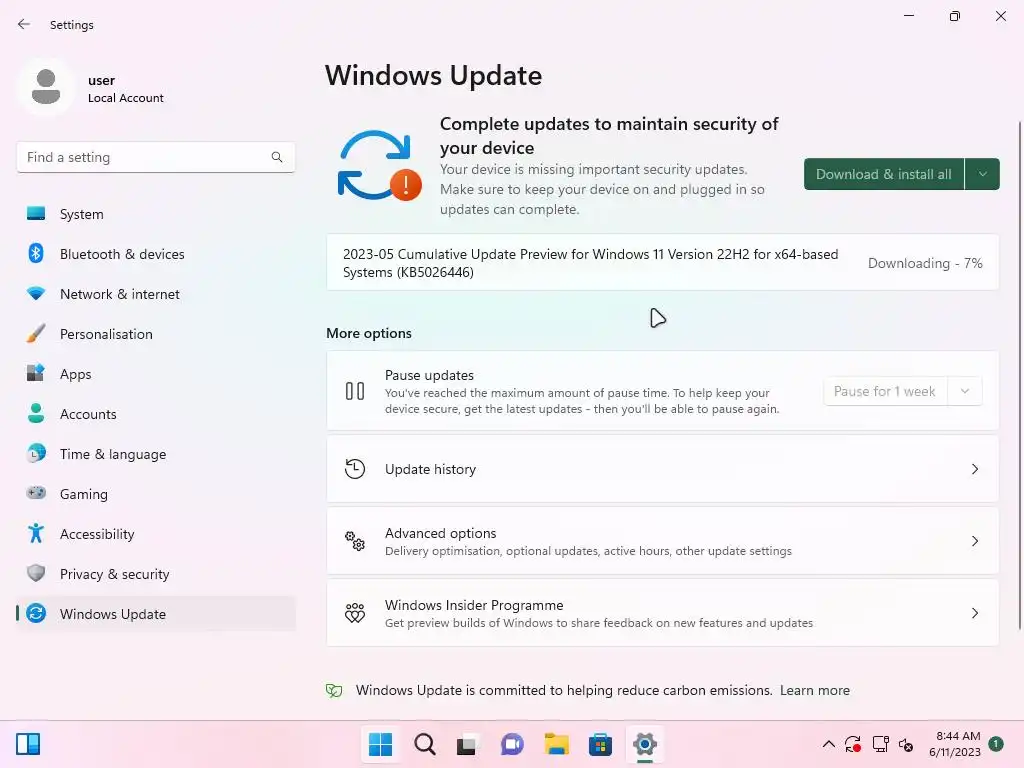Click the Pause updates pause icon
Screen dimensions: 1024x768
pyautogui.click(x=355, y=391)
